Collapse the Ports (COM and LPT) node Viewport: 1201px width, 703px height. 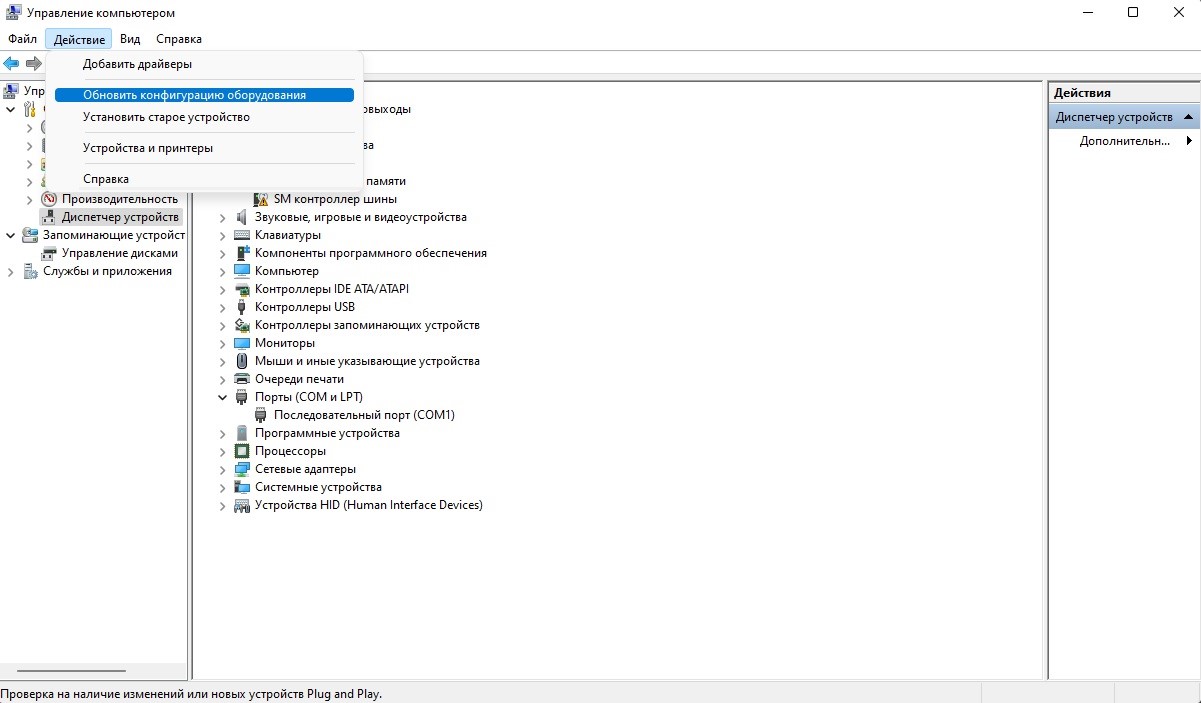223,397
